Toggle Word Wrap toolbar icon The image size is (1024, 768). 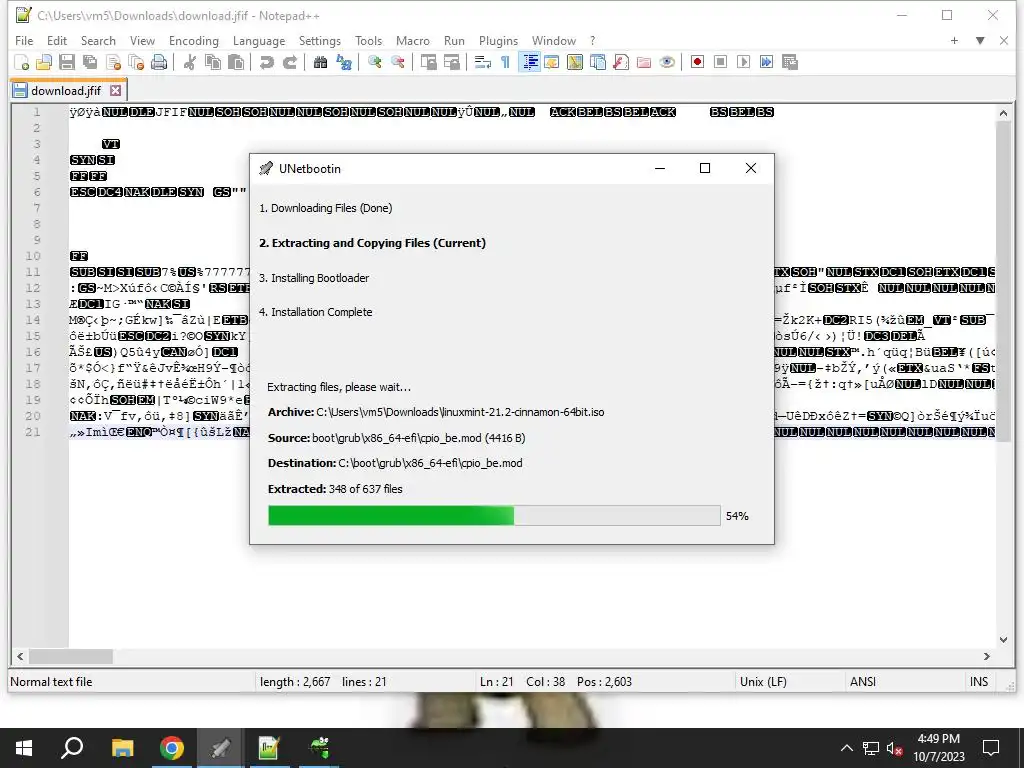tap(482, 62)
